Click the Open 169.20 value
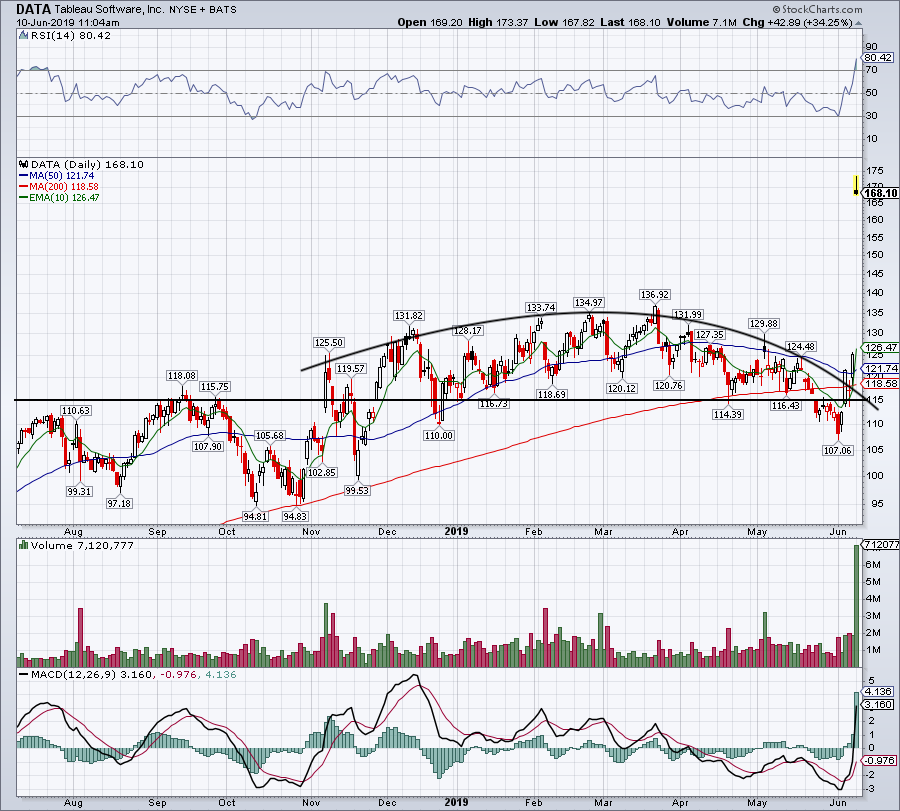 pos(430,22)
